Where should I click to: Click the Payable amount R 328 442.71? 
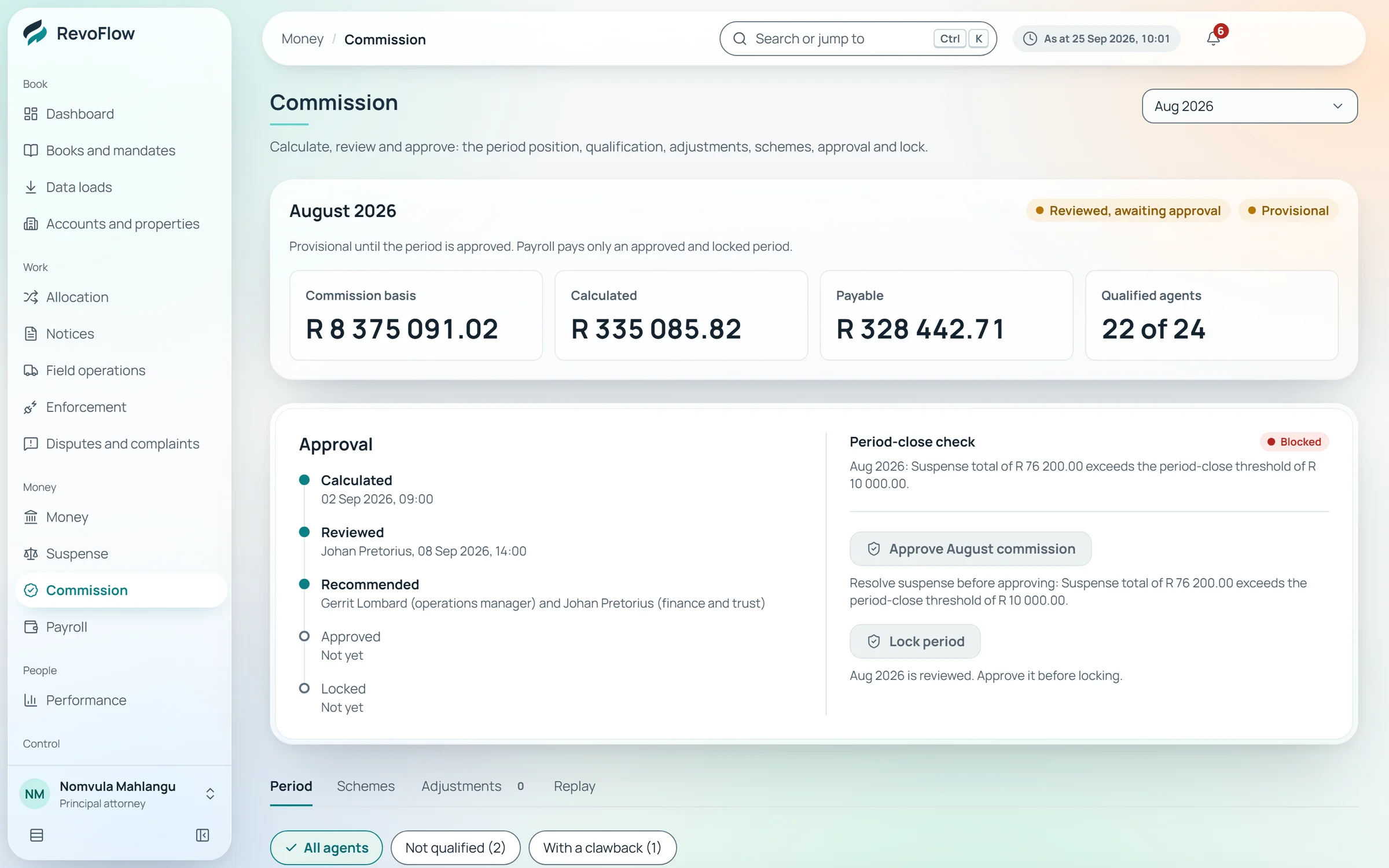[920, 329]
